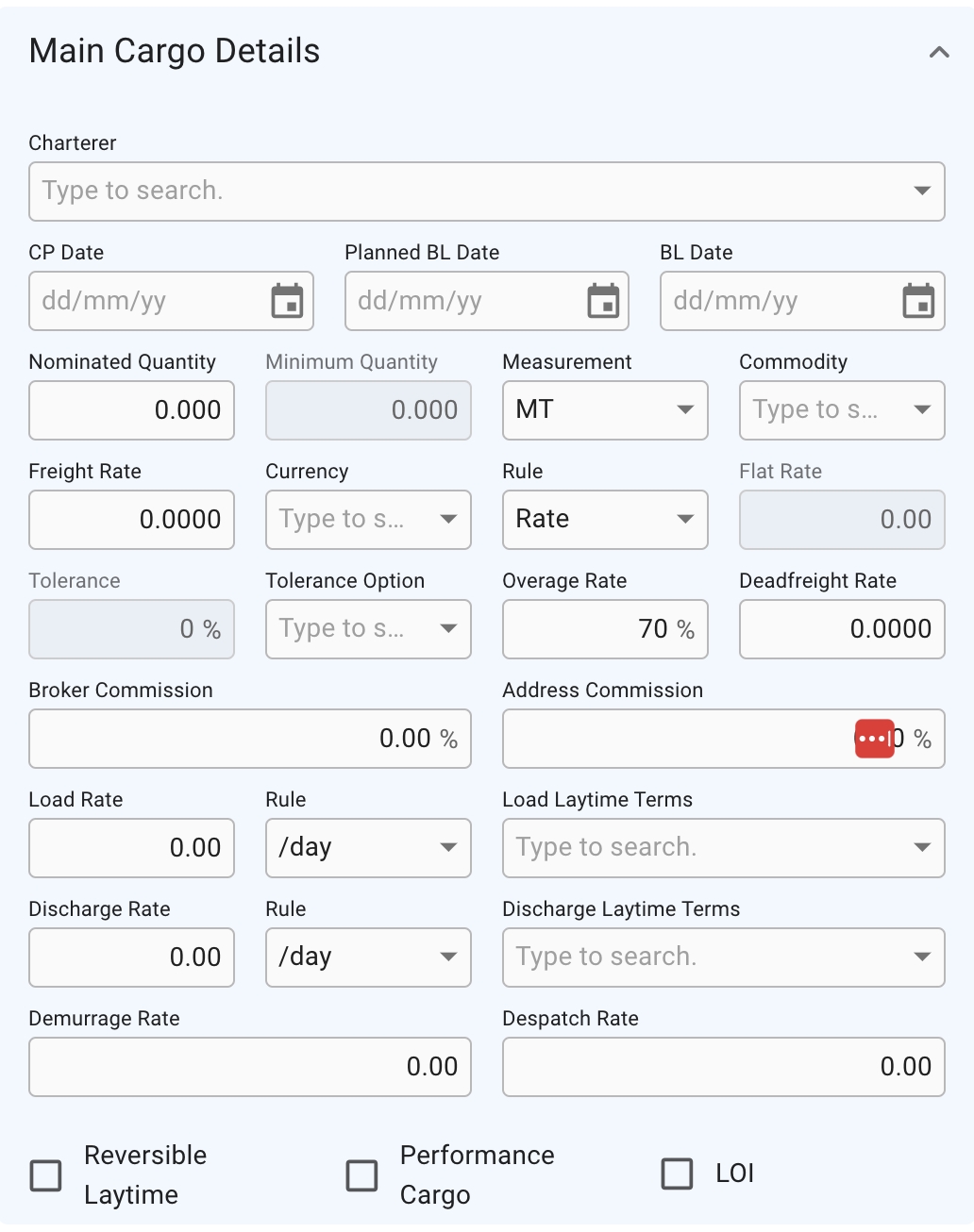Click into the Demurrage Rate field

click(249, 1067)
